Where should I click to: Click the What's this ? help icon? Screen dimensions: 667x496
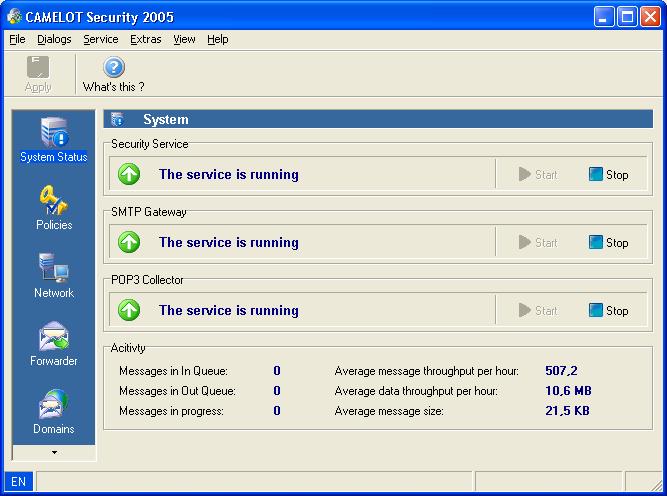point(114,67)
